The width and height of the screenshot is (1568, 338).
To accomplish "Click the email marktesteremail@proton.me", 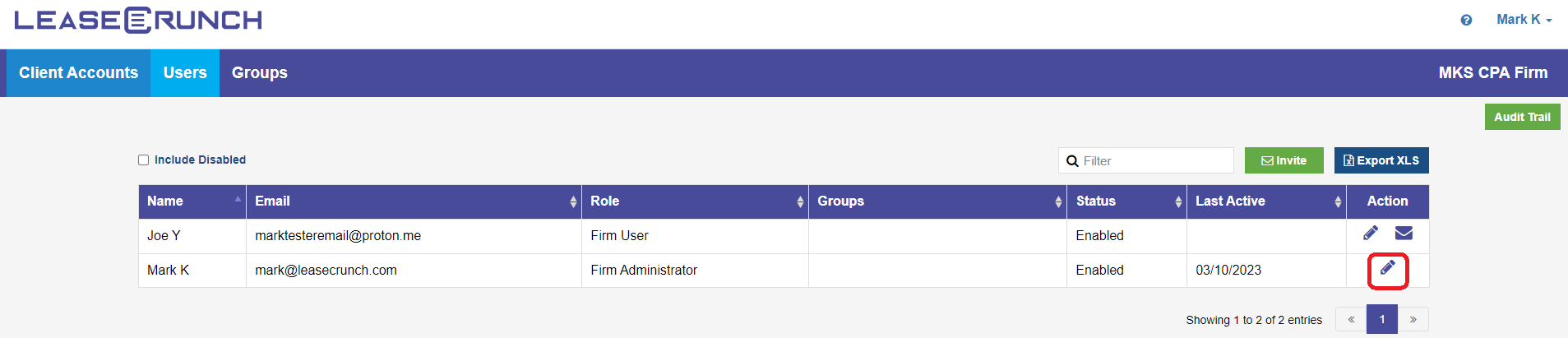I will tap(338, 236).
